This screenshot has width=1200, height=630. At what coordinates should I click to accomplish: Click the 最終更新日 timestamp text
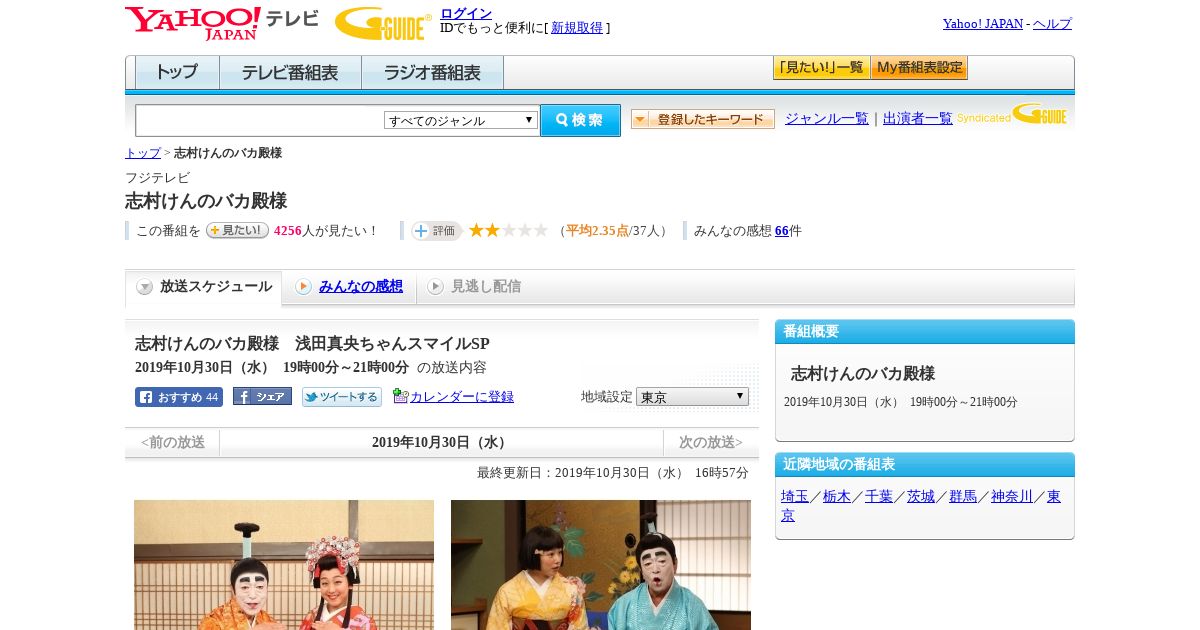(613, 473)
